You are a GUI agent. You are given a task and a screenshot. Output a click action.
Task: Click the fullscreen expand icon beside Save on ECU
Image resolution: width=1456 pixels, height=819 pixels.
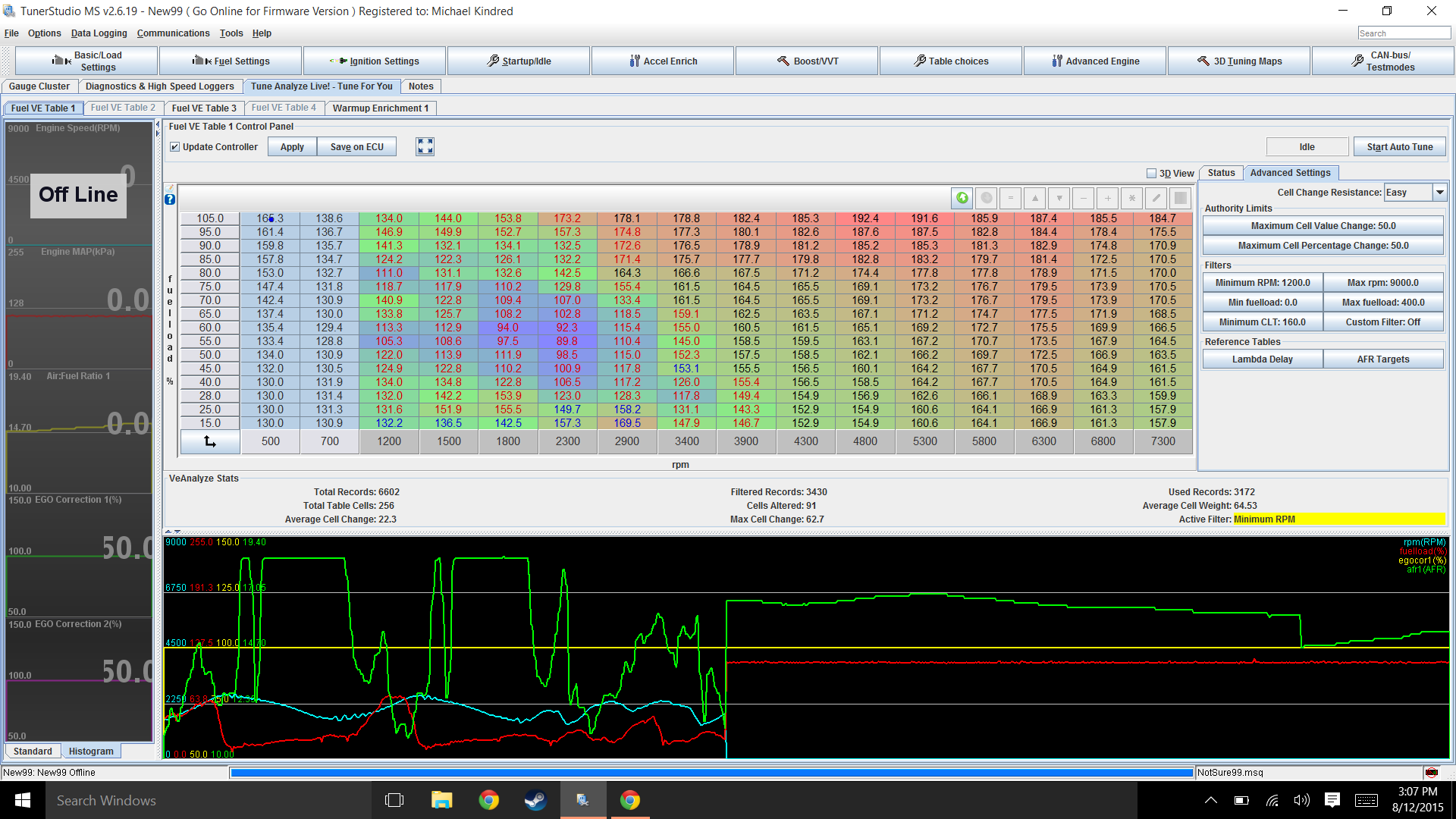point(425,146)
